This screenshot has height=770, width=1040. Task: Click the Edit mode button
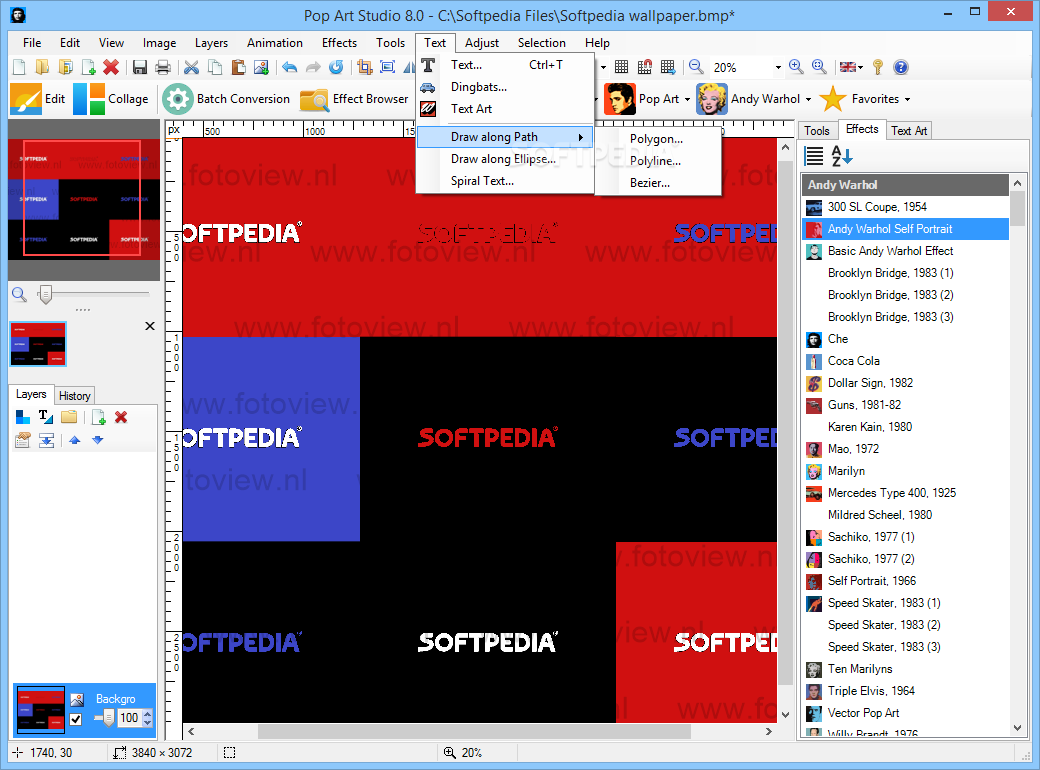38,99
